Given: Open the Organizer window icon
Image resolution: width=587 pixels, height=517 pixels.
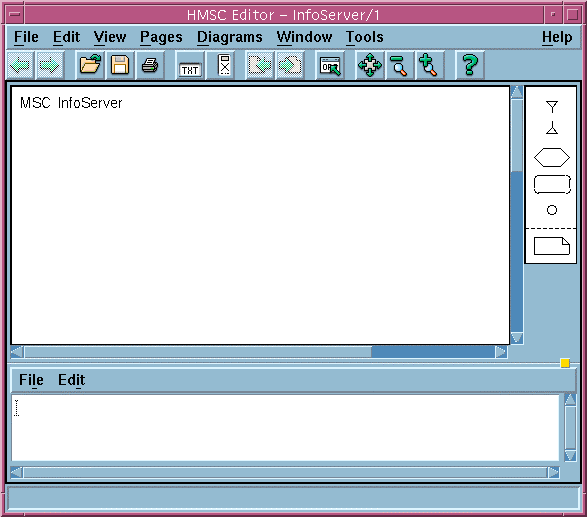Looking at the screenshot, I should point(330,66).
